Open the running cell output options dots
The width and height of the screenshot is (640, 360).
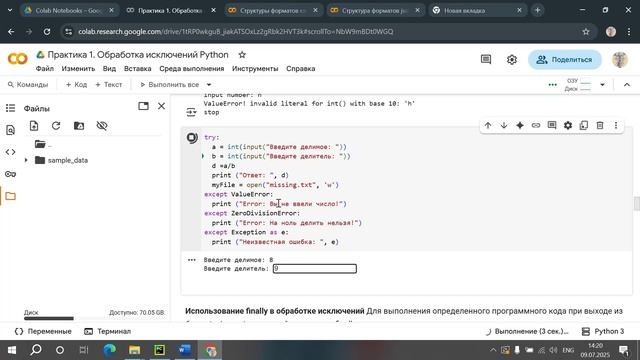point(191,260)
